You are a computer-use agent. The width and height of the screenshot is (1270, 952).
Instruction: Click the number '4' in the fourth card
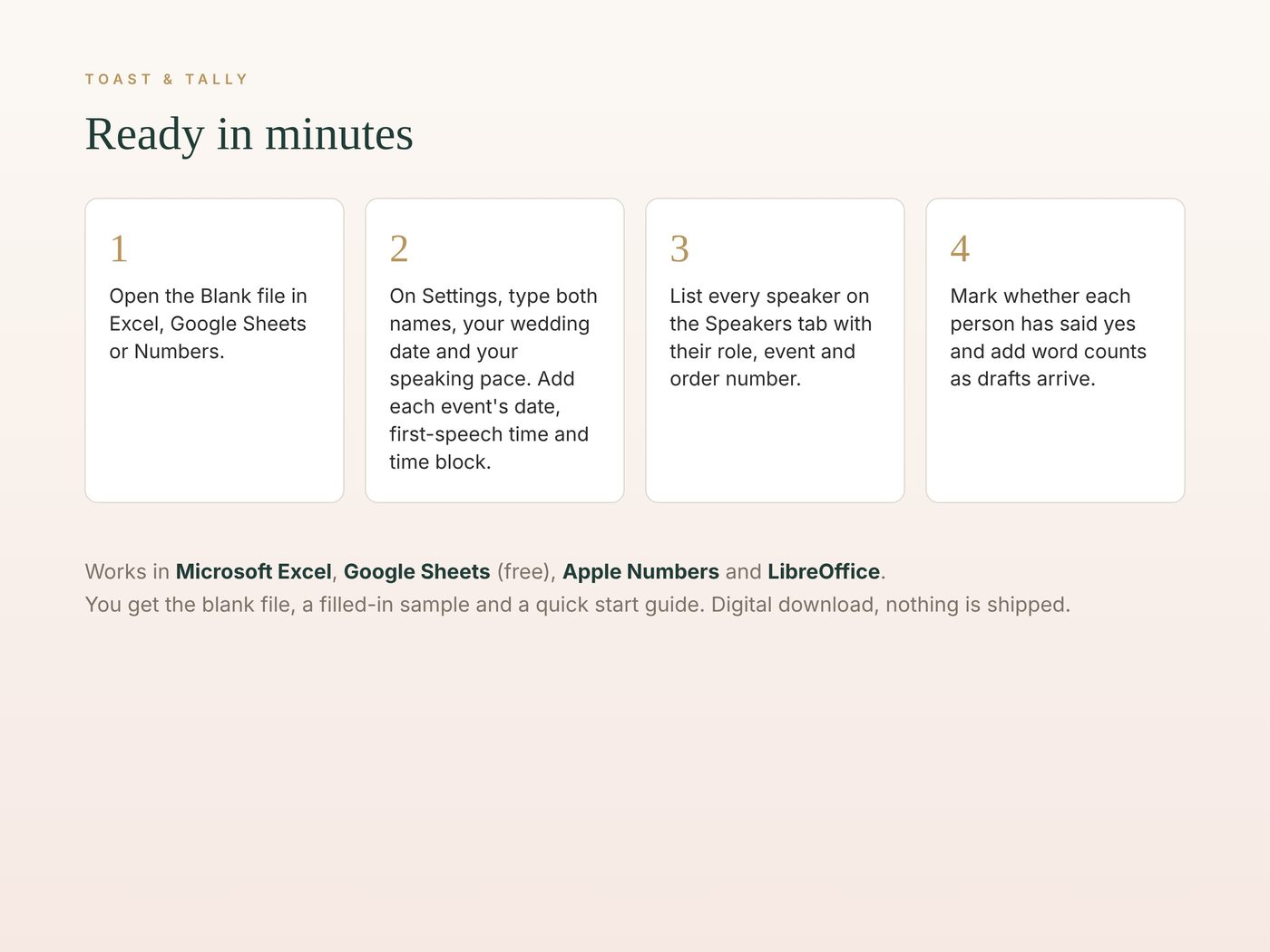(960, 248)
